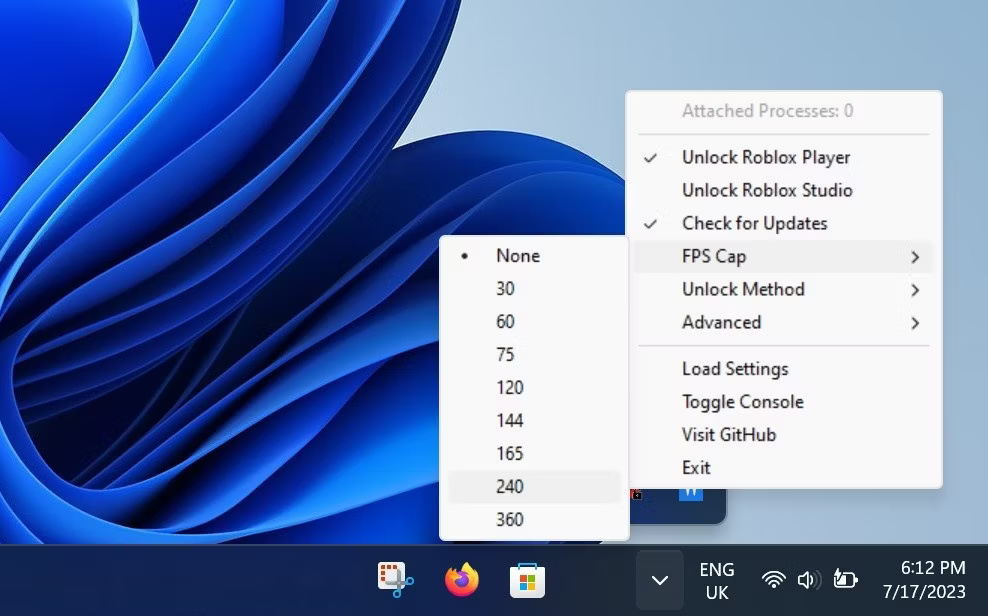Expand the hidden icons chevron on taskbar

(658, 579)
